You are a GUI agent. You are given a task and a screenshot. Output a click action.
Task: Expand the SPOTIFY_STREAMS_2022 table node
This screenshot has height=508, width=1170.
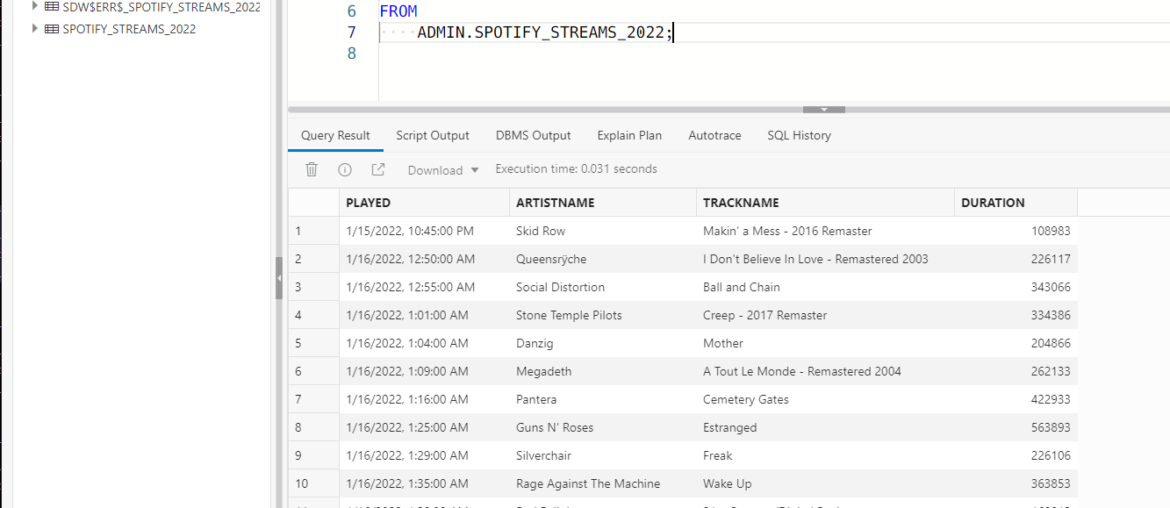(x=34, y=29)
